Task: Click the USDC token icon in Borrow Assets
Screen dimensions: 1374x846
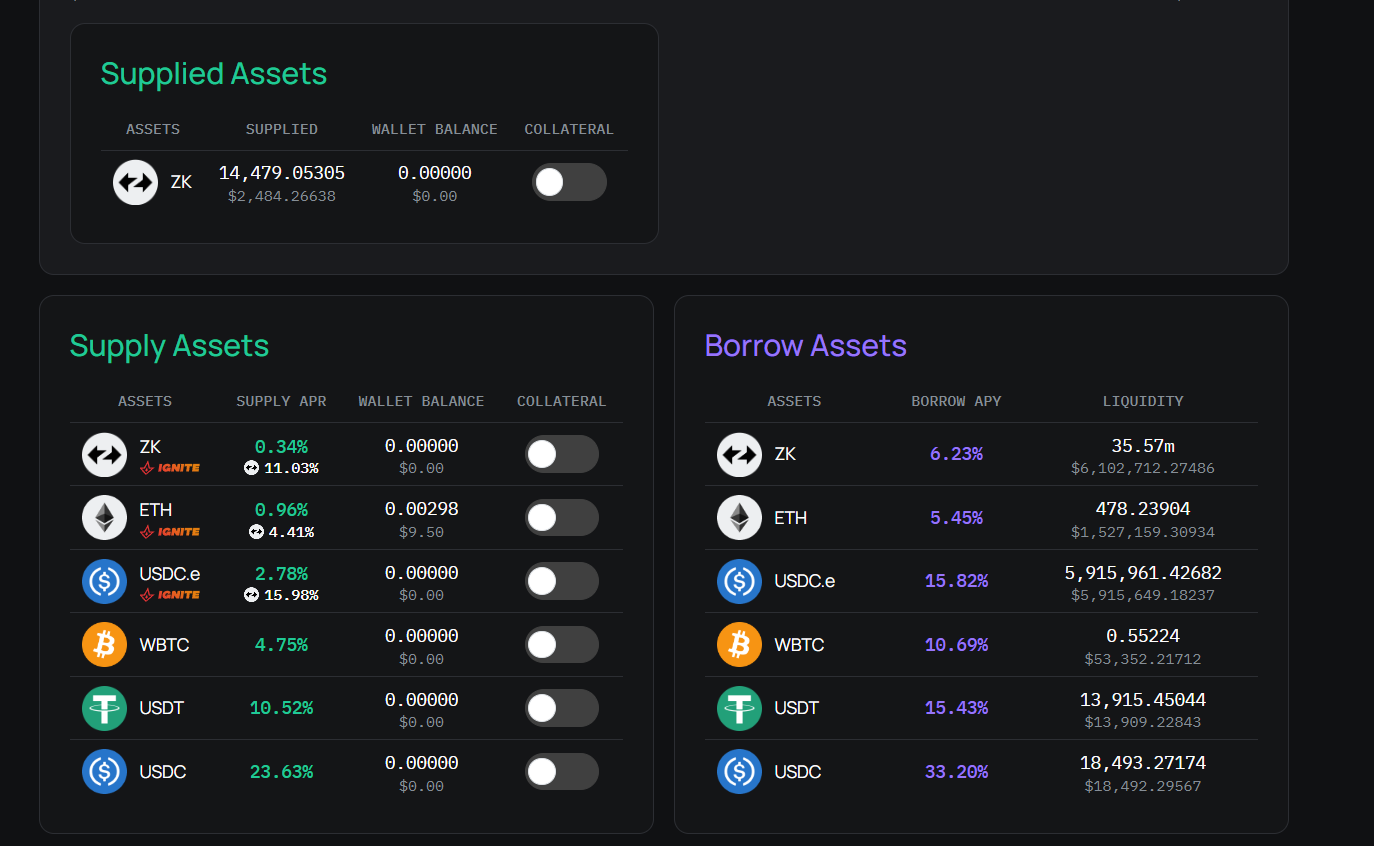Action: [x=739, y=772]
